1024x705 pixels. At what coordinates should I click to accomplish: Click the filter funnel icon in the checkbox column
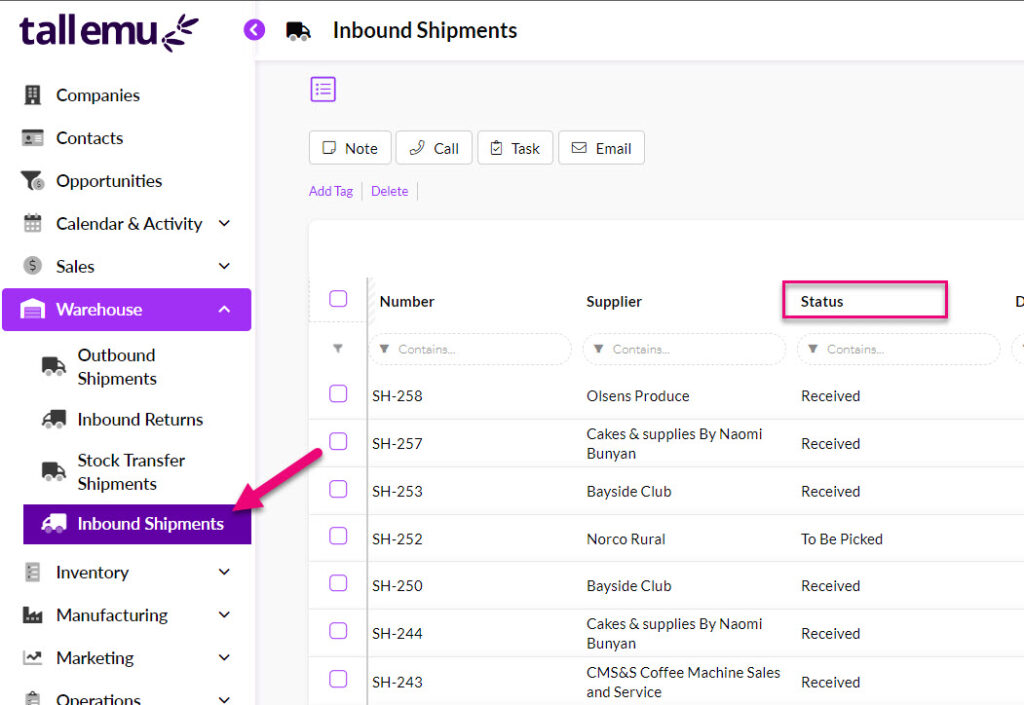pos(338,349)
